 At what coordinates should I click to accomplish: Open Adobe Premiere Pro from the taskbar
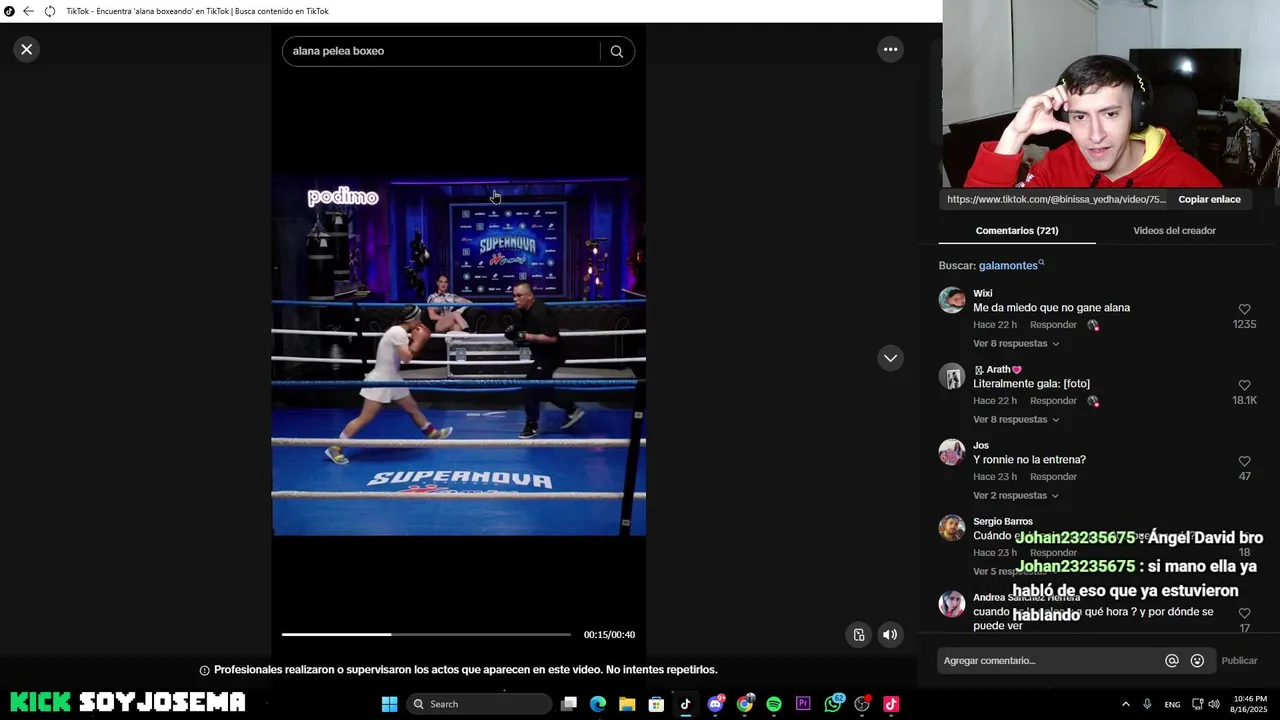[x=803, y=704]
